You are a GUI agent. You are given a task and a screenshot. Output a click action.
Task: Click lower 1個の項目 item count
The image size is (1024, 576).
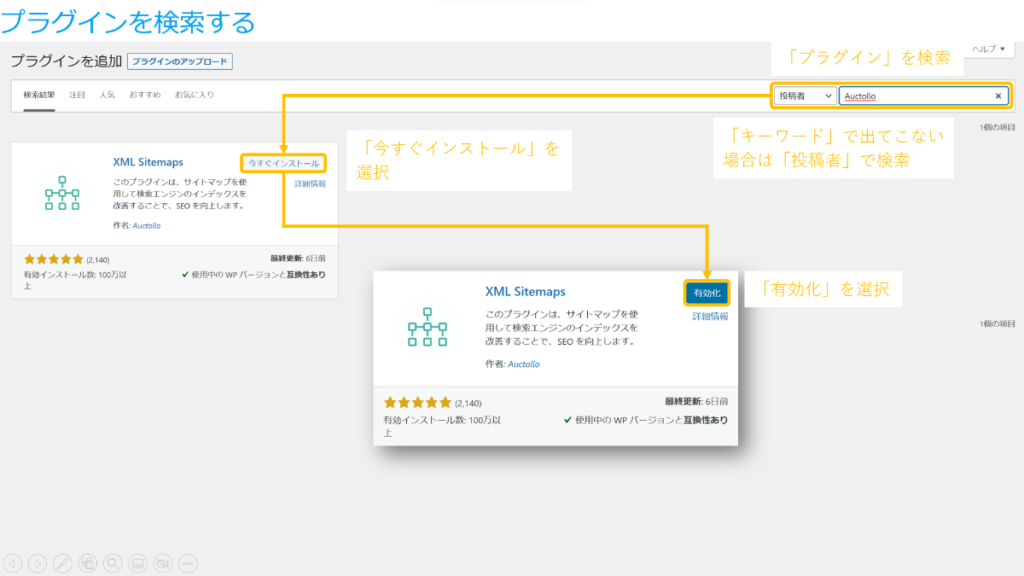(x=997, y=324)
